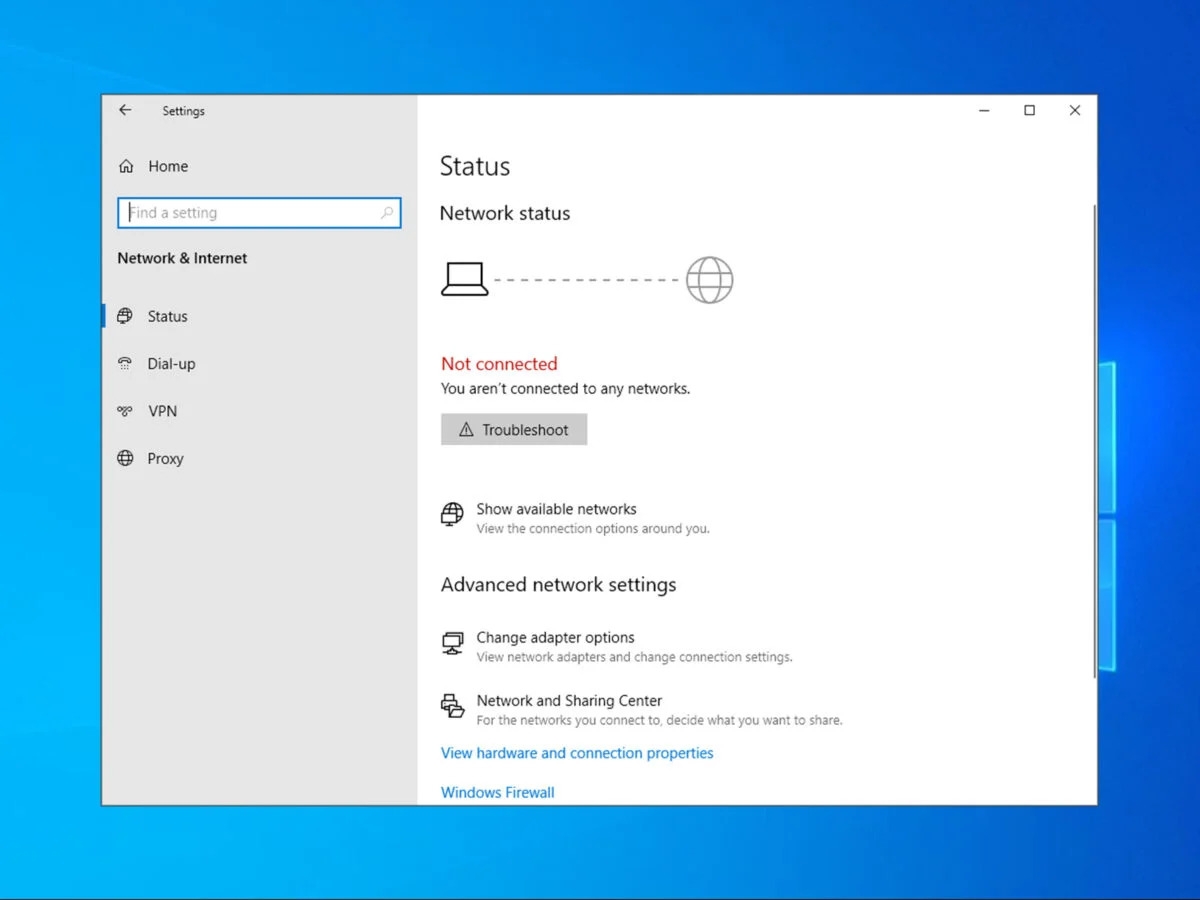
Task: Show available networks around you
Action: (x=556, y=509)
